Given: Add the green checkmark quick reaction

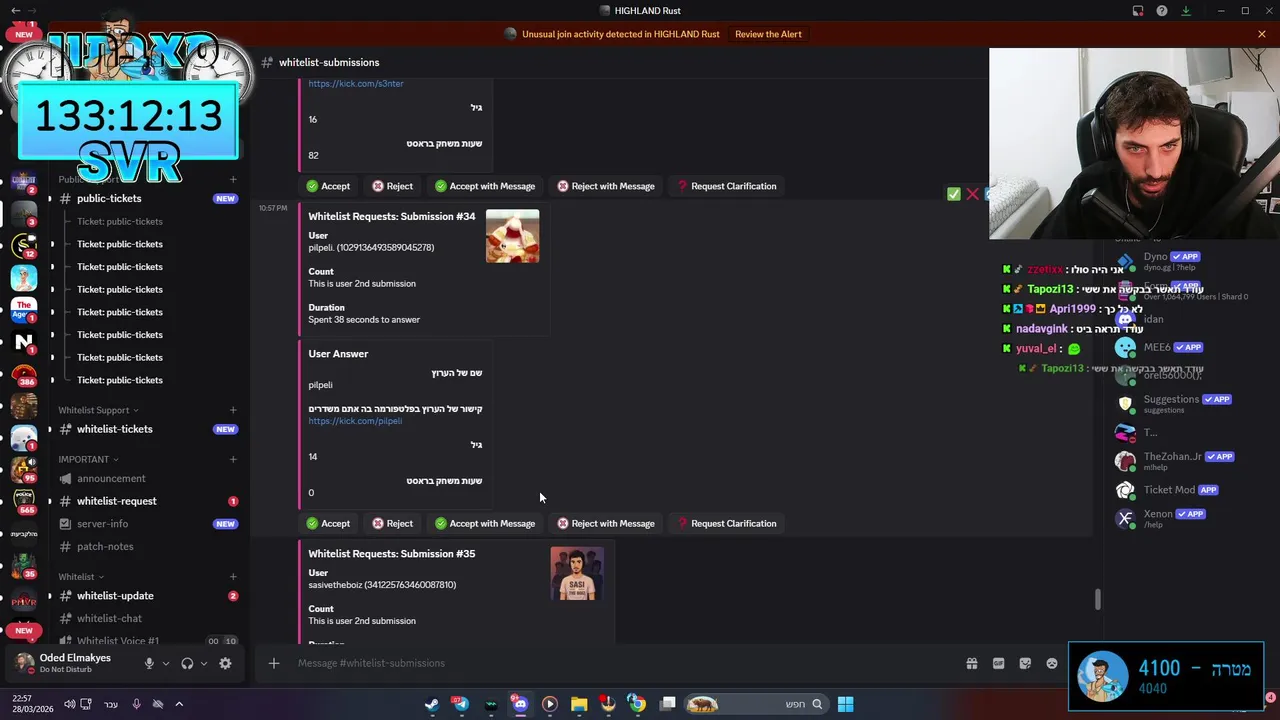Looking at the screenshot, I should pyautogui.click(x=954, y=194).
